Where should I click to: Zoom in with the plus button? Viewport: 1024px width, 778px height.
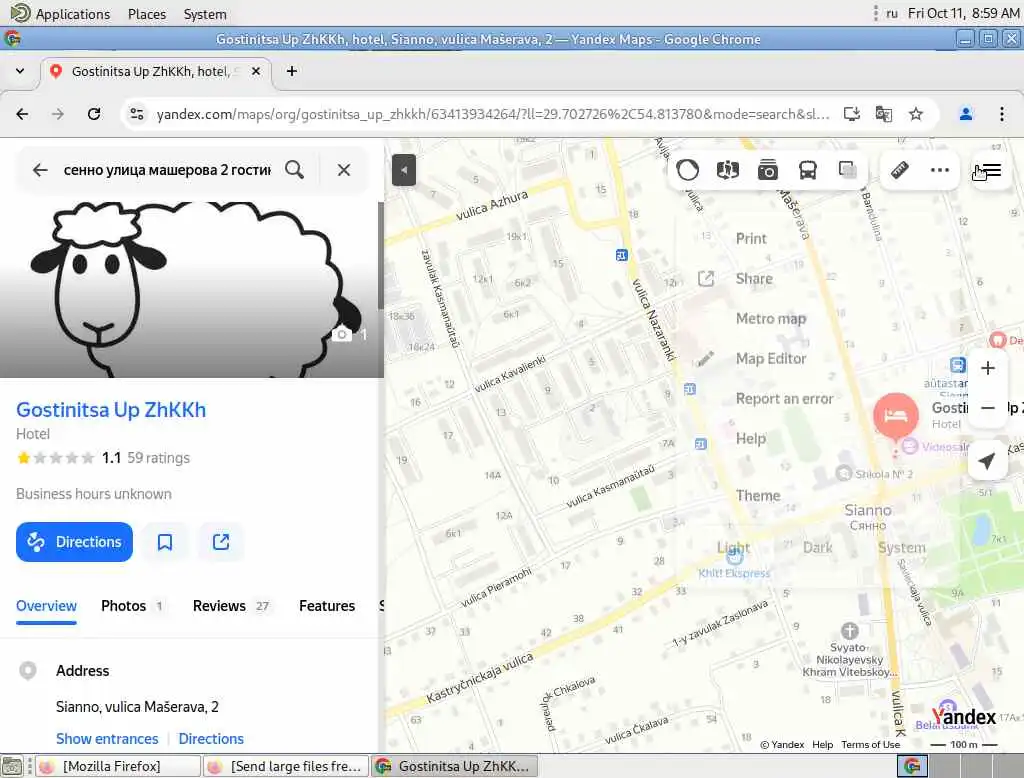[x=987, y=368]
